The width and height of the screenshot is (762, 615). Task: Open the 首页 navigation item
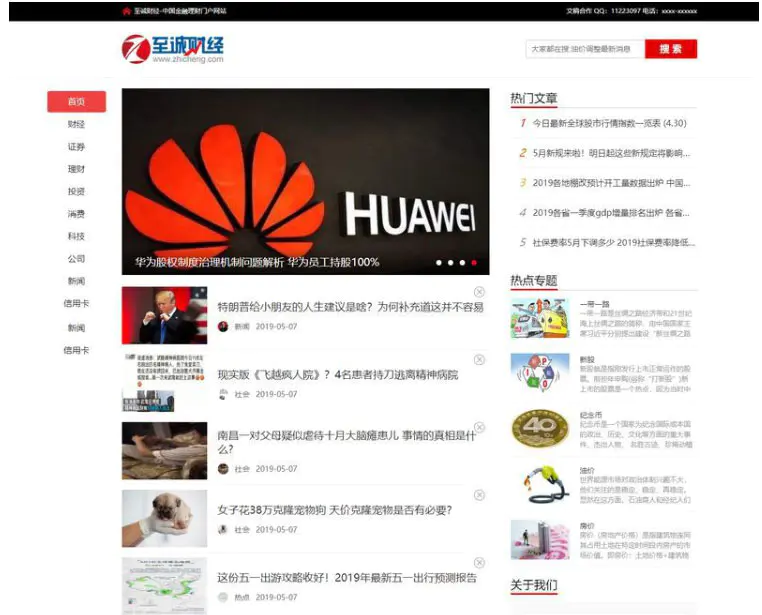[76, 102]
